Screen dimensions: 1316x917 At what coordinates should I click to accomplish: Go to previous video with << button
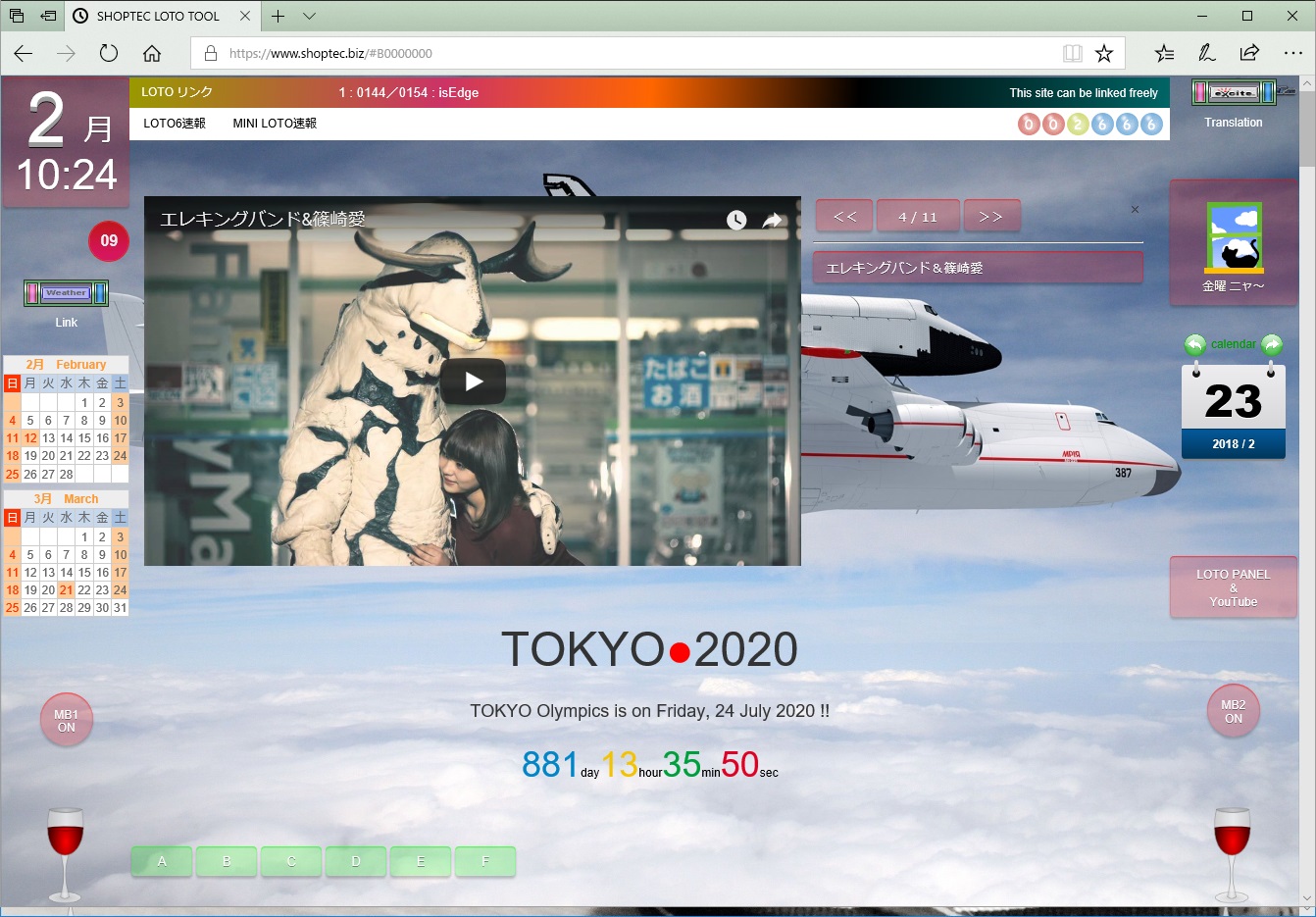(x=844, y=216)
